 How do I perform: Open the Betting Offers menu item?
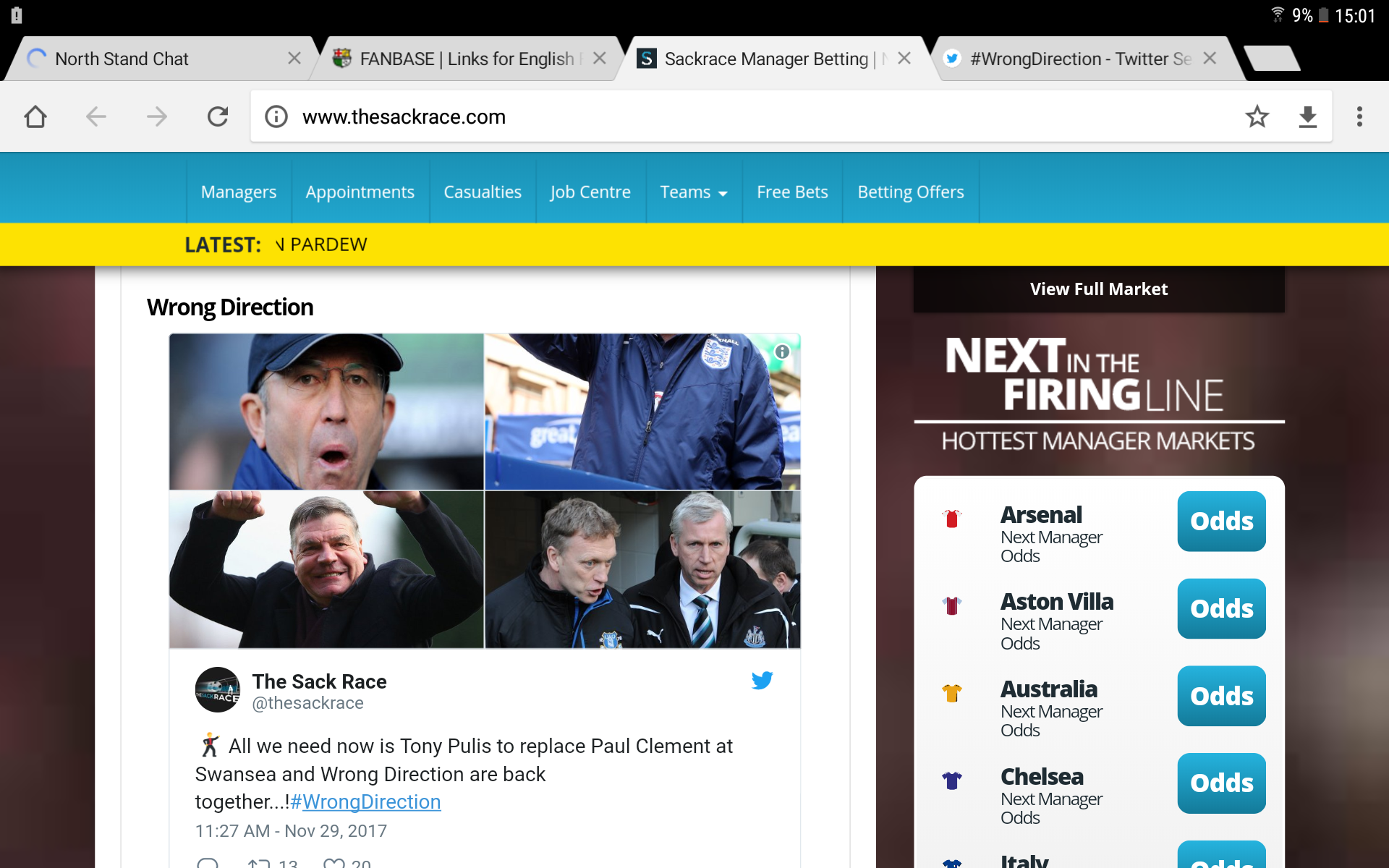pos(911,192)
